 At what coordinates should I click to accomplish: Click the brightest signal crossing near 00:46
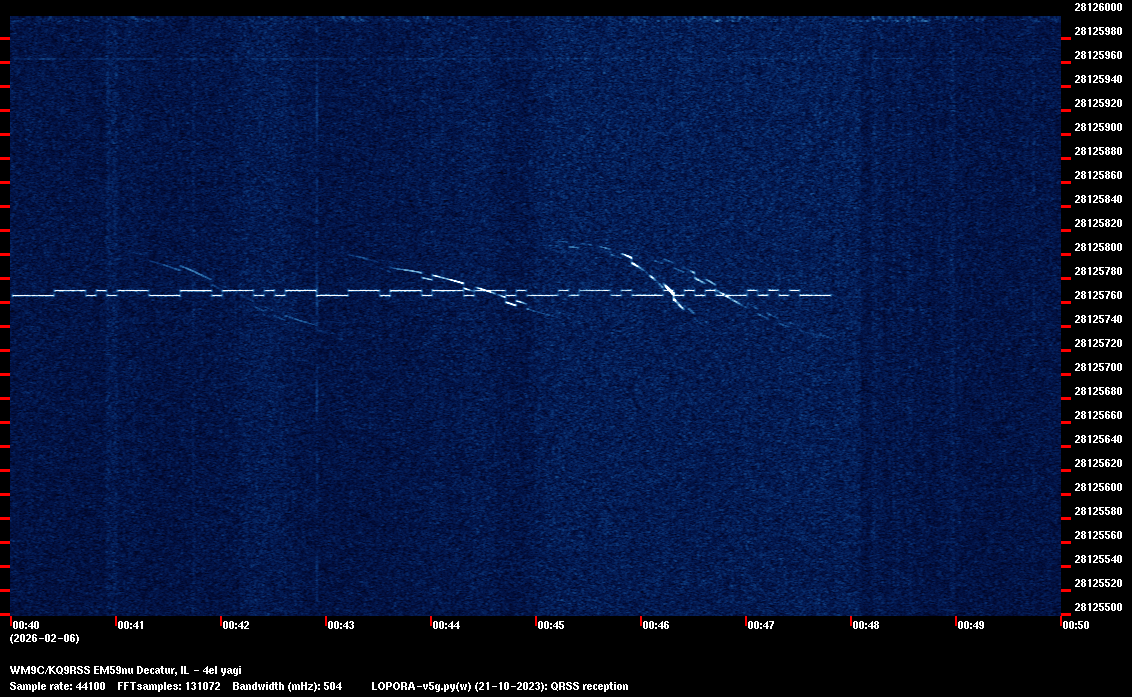[670, 293]
